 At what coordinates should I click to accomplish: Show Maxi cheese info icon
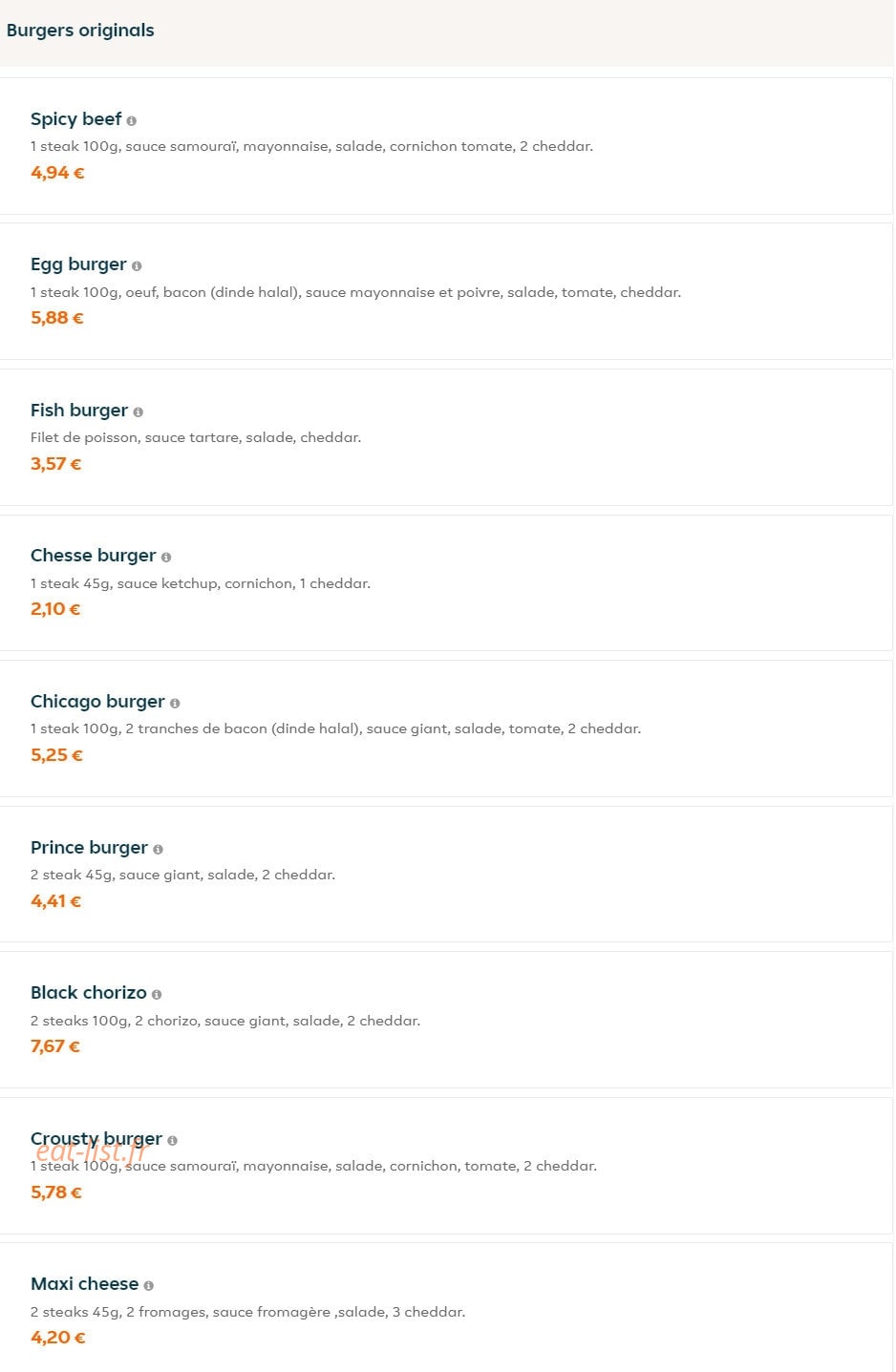[x=149, y=1286]
